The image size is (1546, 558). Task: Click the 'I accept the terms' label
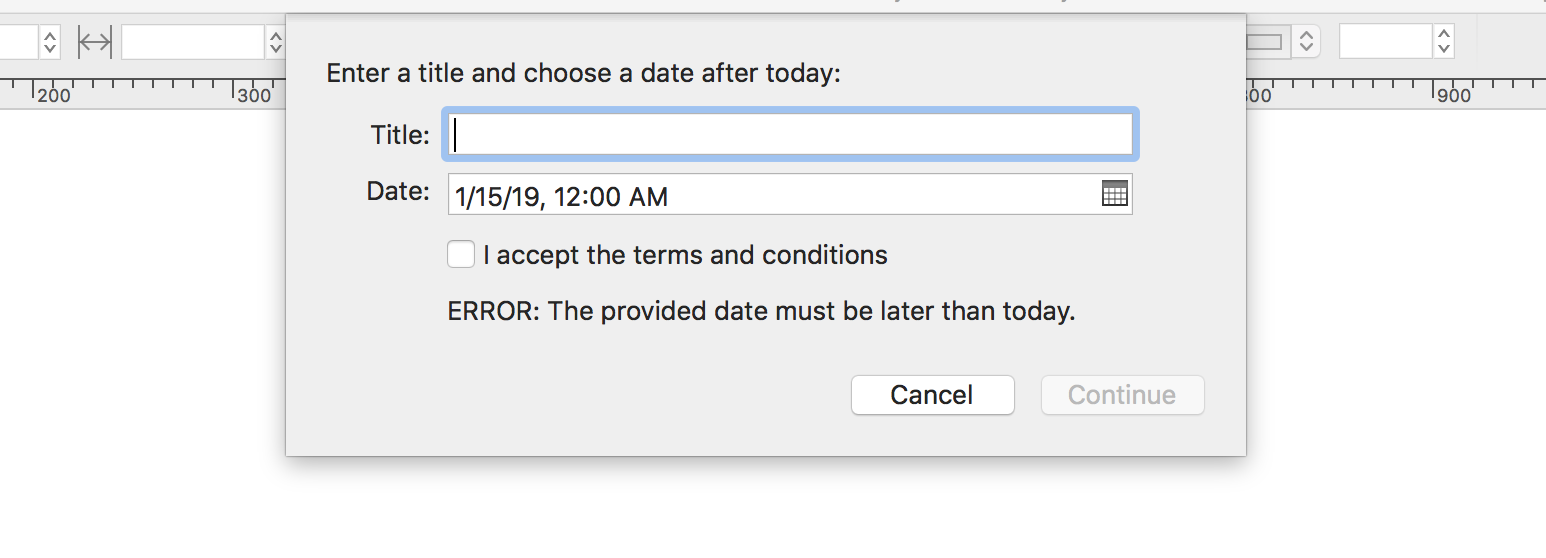pyautogui.click(x=685, y=255)
